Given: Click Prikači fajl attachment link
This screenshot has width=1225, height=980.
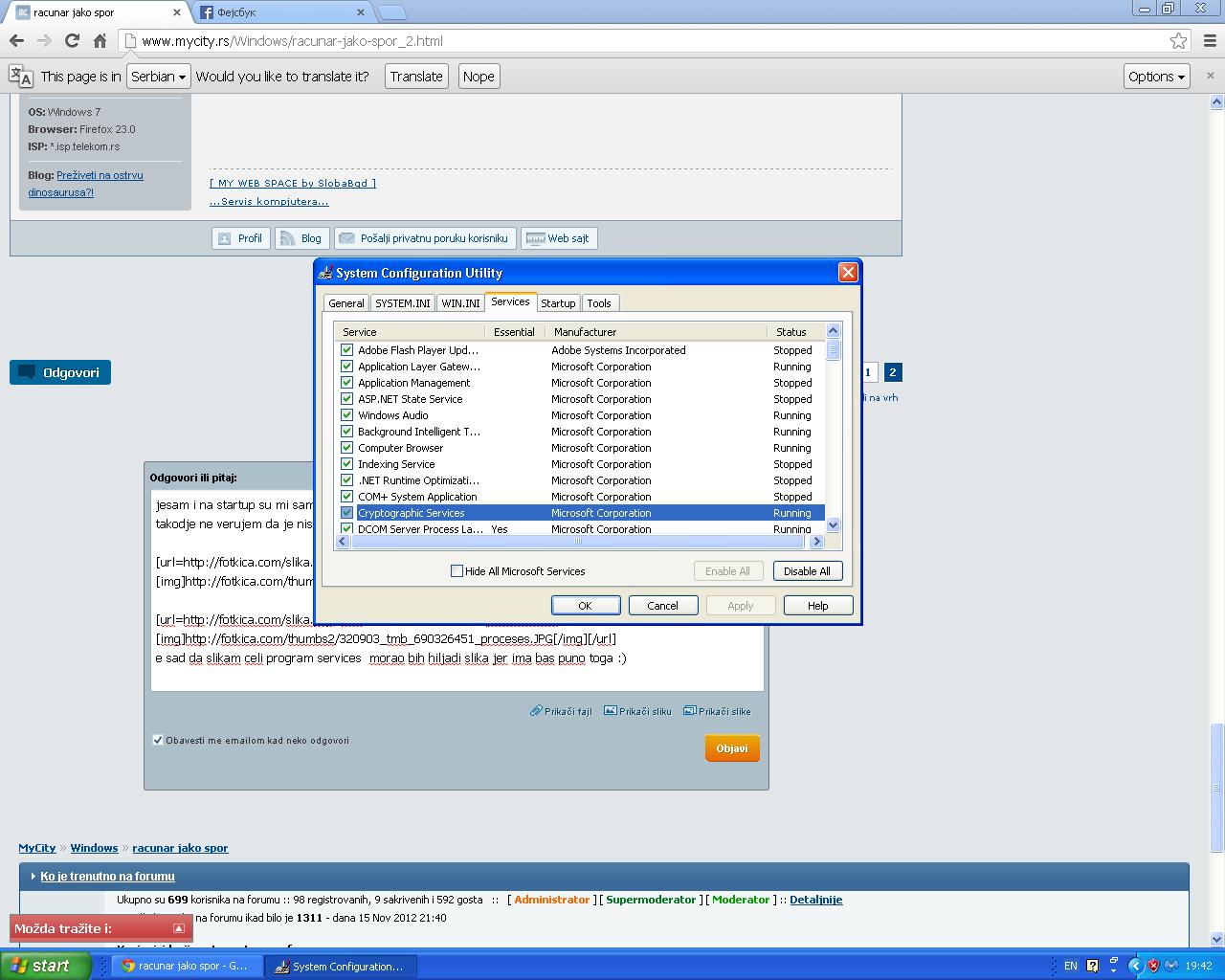Looking at the screenshot, I should 562,711.
